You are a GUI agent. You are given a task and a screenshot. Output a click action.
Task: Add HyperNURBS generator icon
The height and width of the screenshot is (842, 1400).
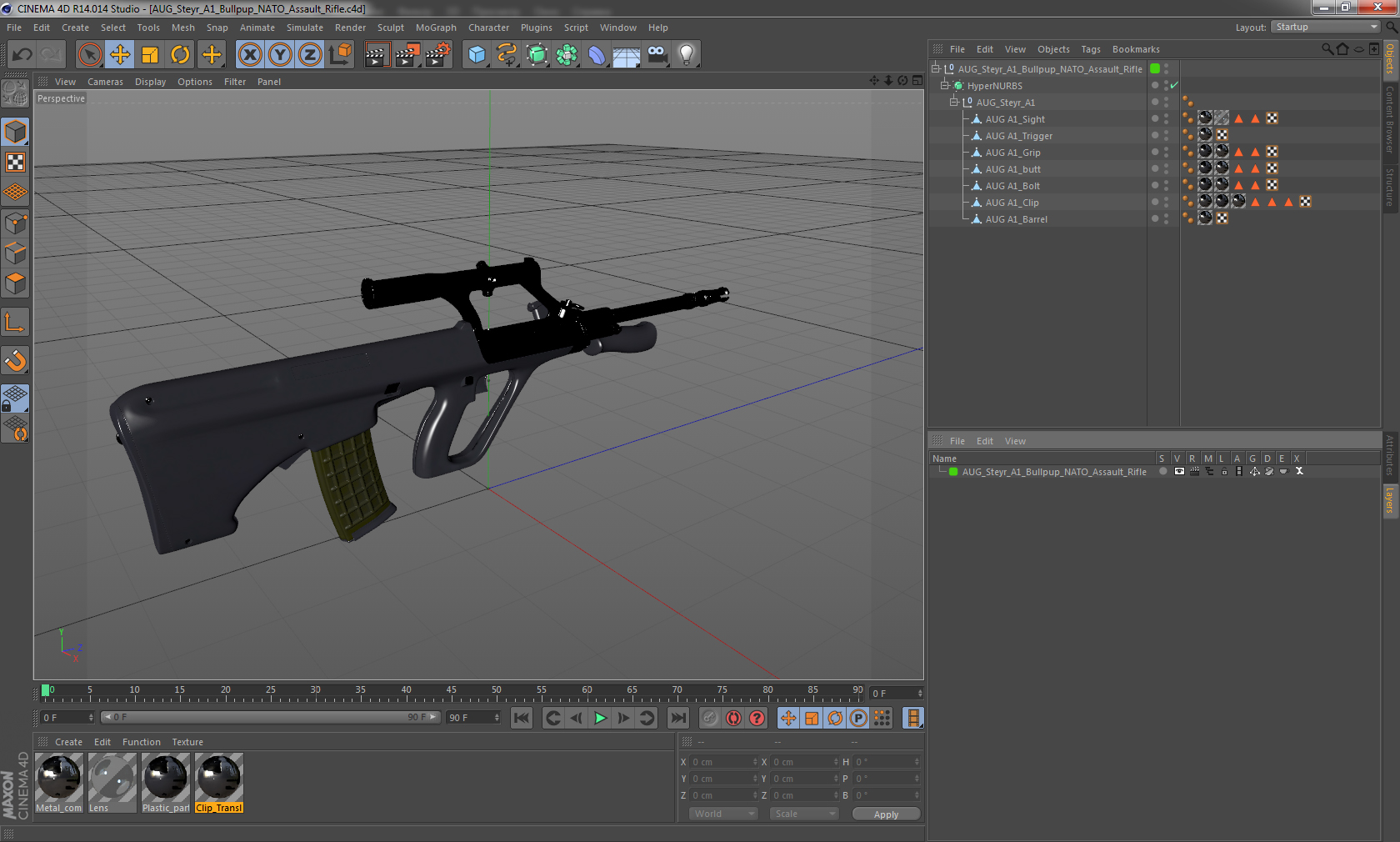click(537, 55)
